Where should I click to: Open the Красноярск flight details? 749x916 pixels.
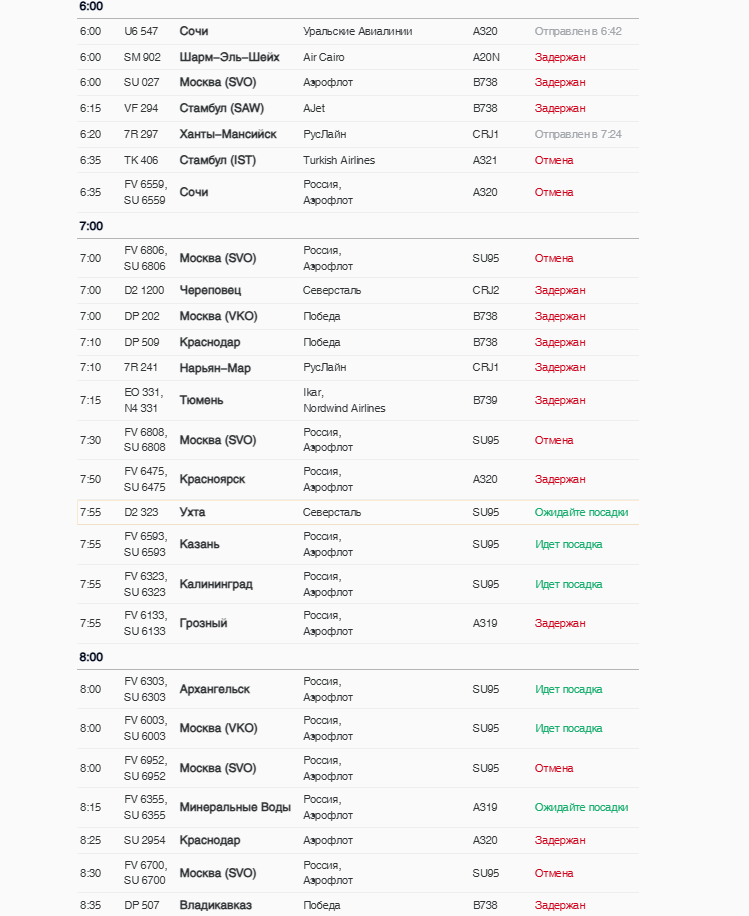point(212,479)
